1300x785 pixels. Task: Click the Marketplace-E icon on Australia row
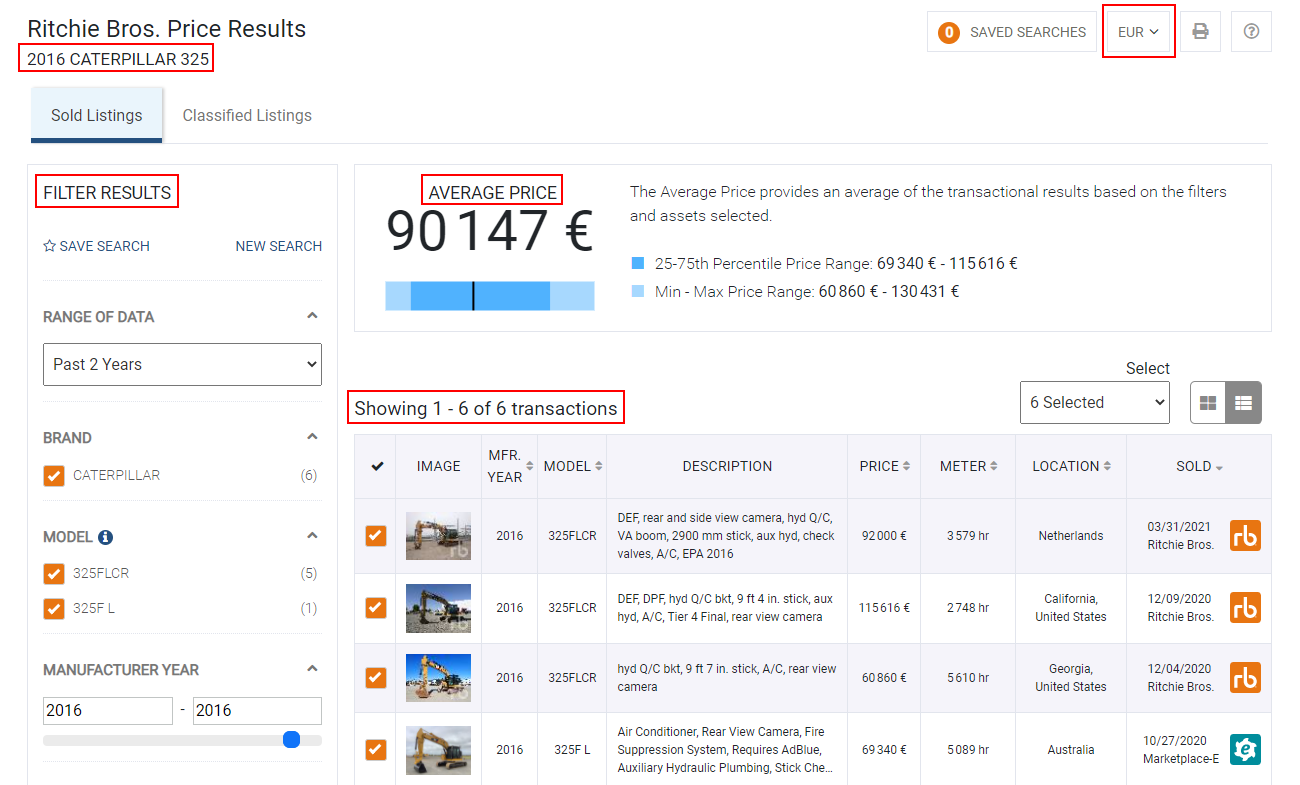[1245, 748]
